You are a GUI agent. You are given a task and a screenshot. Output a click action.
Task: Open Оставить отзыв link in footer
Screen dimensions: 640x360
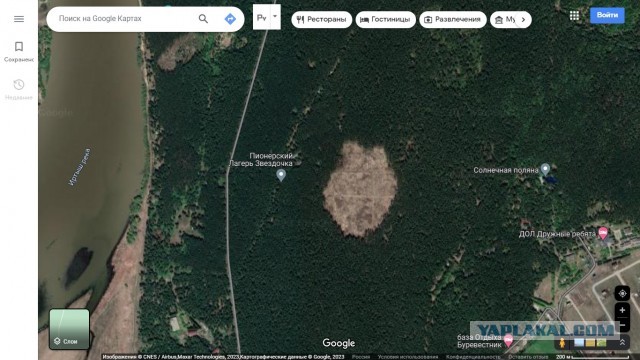click(x=528, y=357)
